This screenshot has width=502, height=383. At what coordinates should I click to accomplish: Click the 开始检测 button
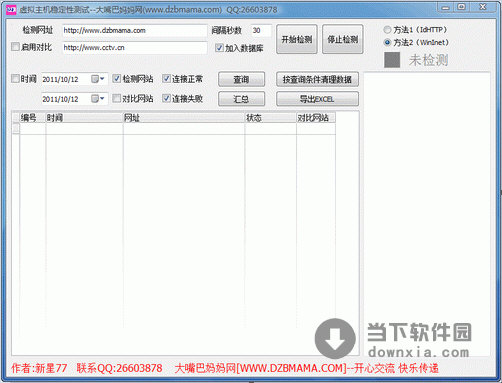[x=297, y=39]
